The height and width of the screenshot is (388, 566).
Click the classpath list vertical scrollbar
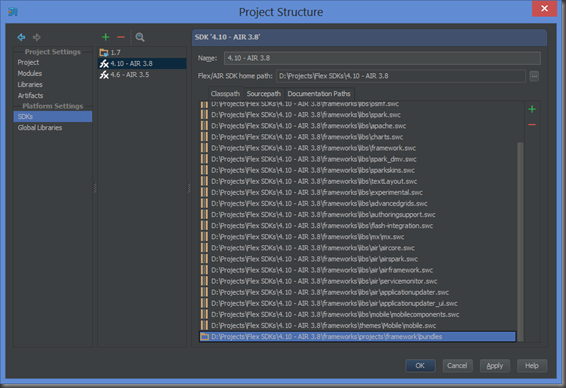click(520, 241)
